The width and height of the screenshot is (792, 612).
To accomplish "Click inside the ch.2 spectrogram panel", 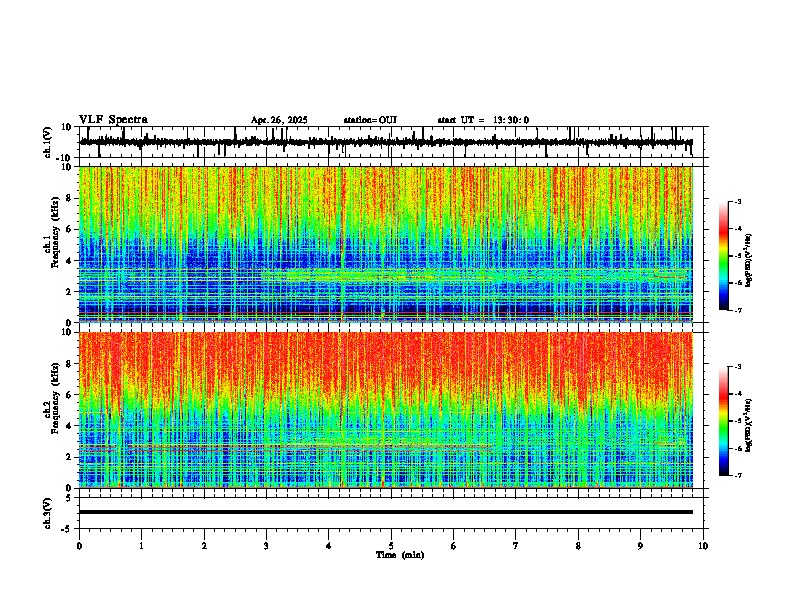I will coord(385,410).
